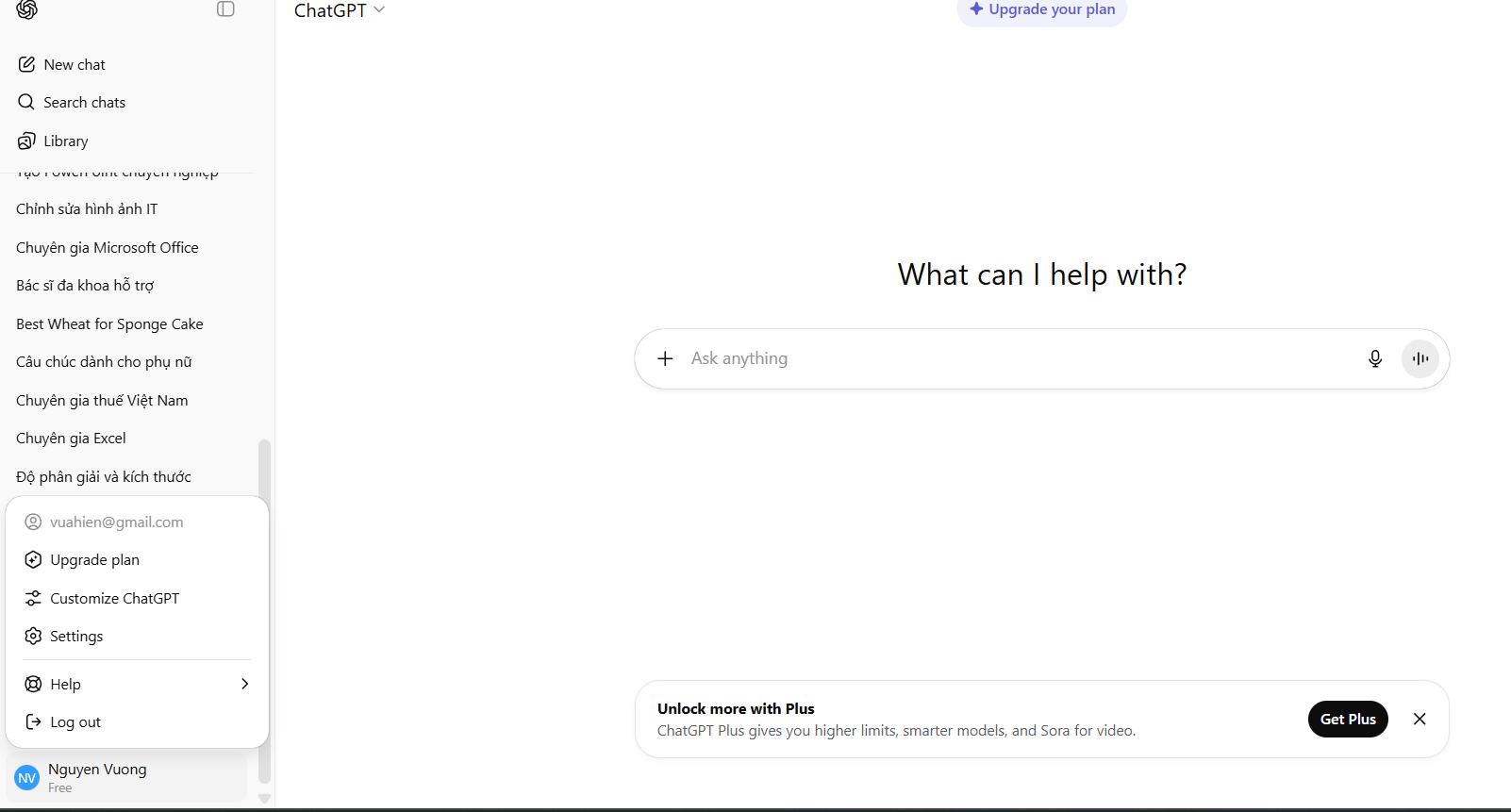Screen dimensions: 1511x812
Task: Open Nguyen Vuong account button
Action: tap(127, 778)
